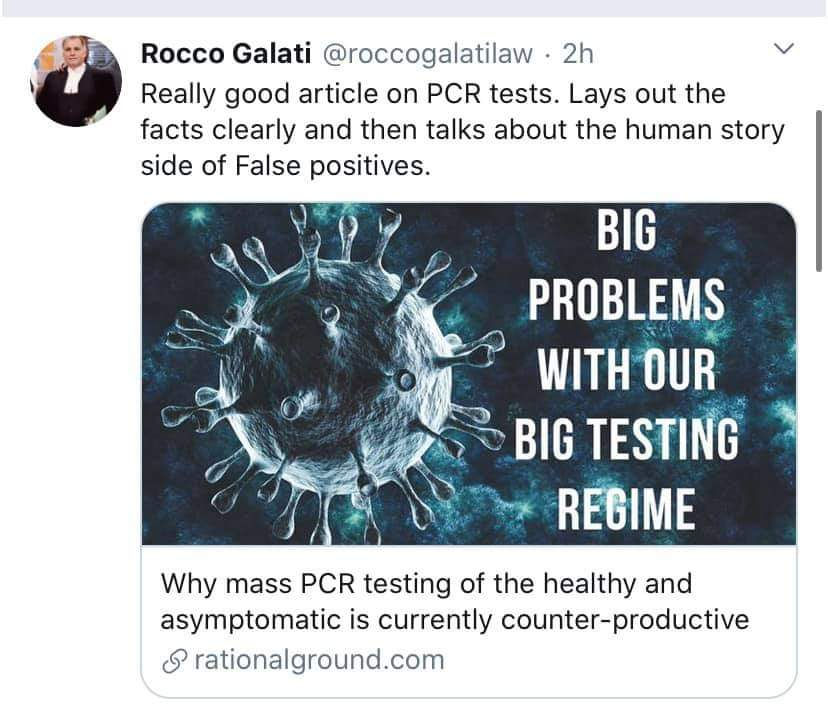828x708 pixels.
Task: Click the gray separator bar above the tweet
Action: [414, 8]
